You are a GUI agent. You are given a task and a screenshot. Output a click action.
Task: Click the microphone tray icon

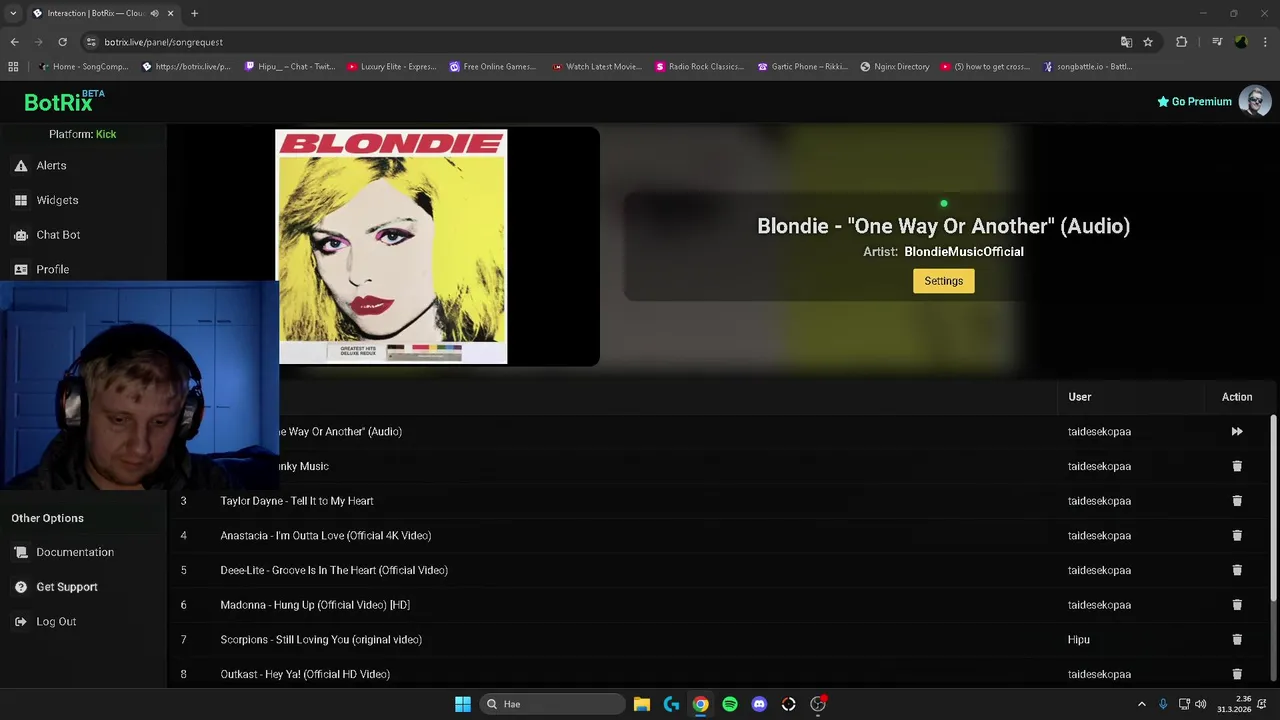coord(1163,704)
